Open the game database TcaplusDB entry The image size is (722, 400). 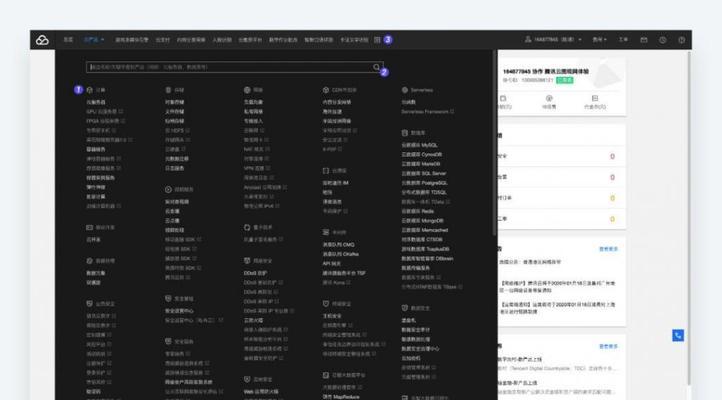(x=425, y=249)
